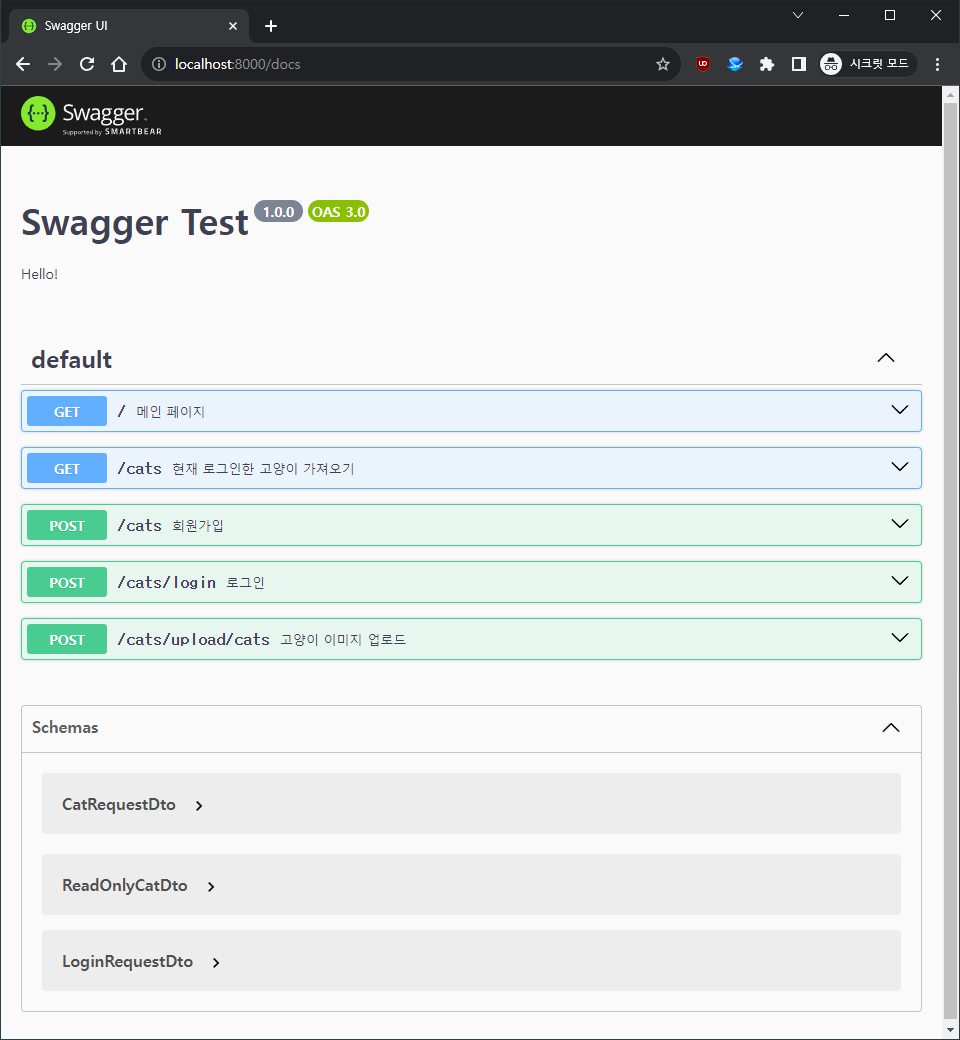Click '현재 로그인한 고양이 가져오기' summary text
The height and width of the screenshot is (1040, 960).
(263, 468)
